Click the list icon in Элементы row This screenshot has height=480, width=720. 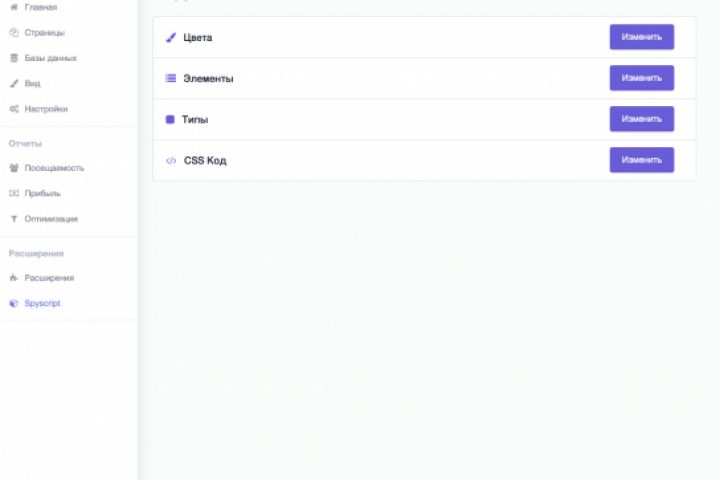pos(171,78)
